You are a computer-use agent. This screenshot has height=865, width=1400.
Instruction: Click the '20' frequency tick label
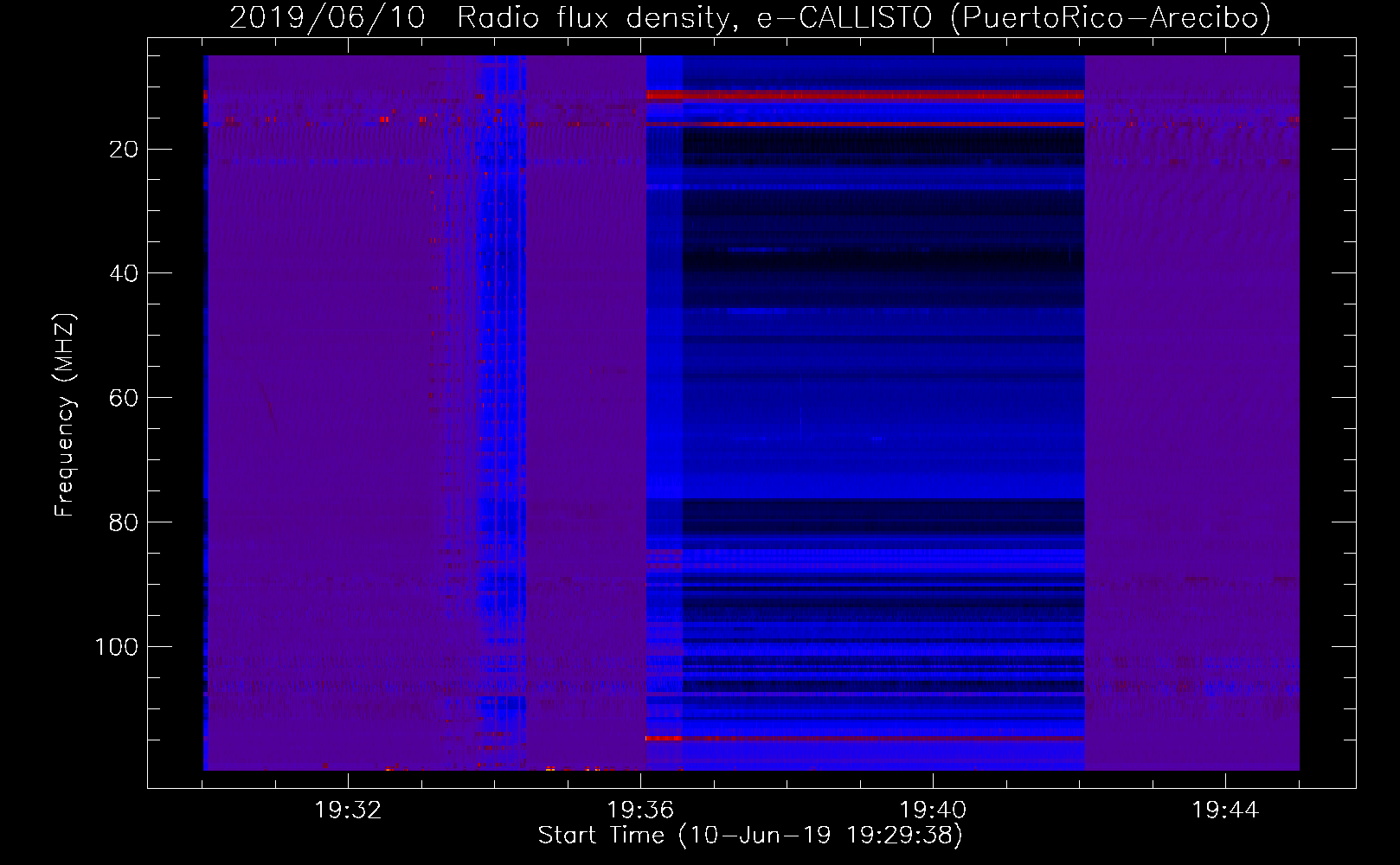pos(124,150)
